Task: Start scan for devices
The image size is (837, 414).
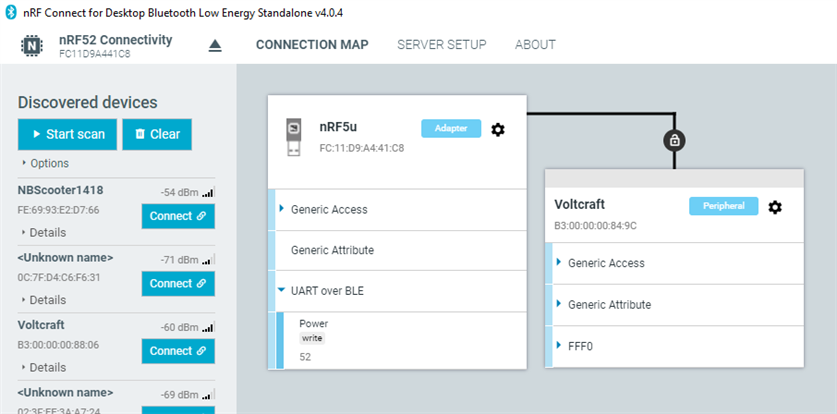Action: (67, 134)
